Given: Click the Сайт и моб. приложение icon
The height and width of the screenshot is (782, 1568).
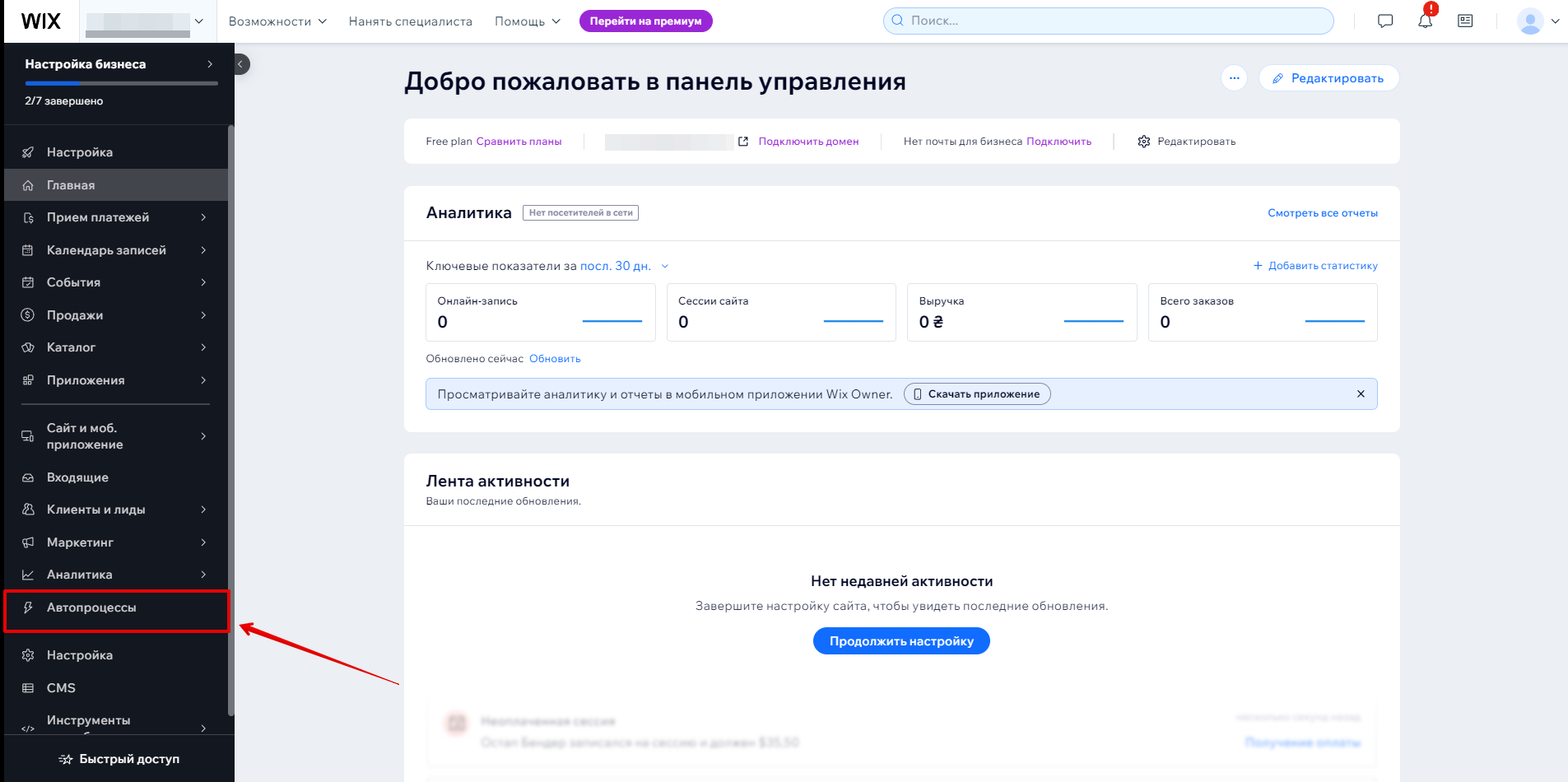Looking at the screenshot, I should pyautogui.click(x=28, y=436).
